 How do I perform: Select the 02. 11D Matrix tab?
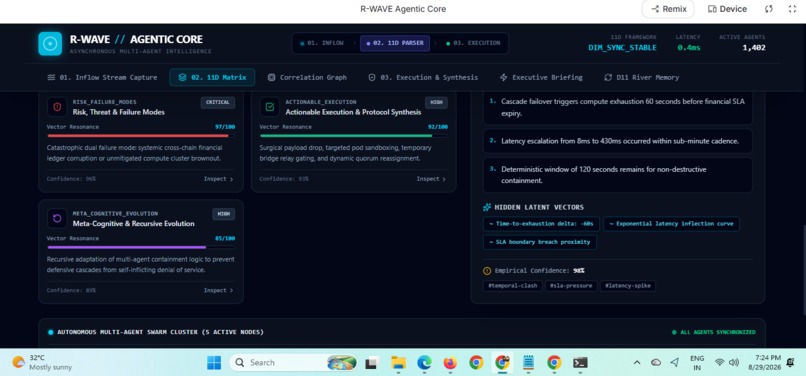coord(212,77)
